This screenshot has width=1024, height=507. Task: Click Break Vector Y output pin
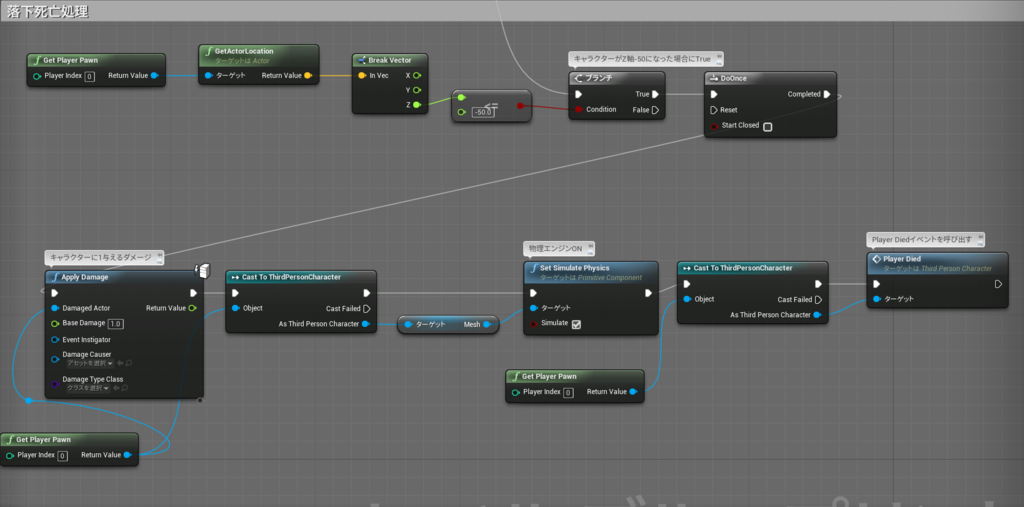tap(417, 90)
